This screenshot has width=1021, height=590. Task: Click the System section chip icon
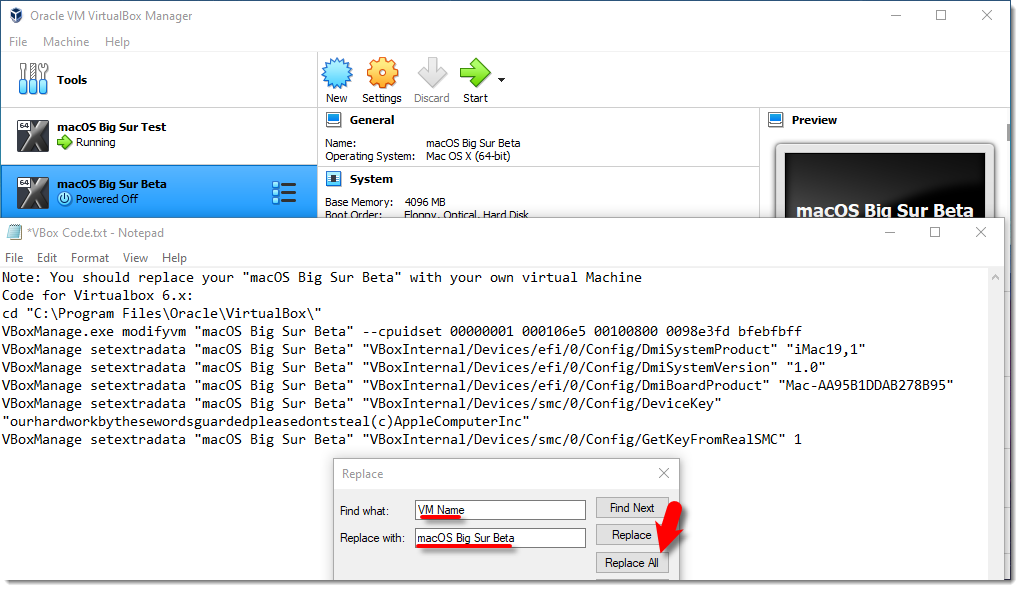(333, 179)
